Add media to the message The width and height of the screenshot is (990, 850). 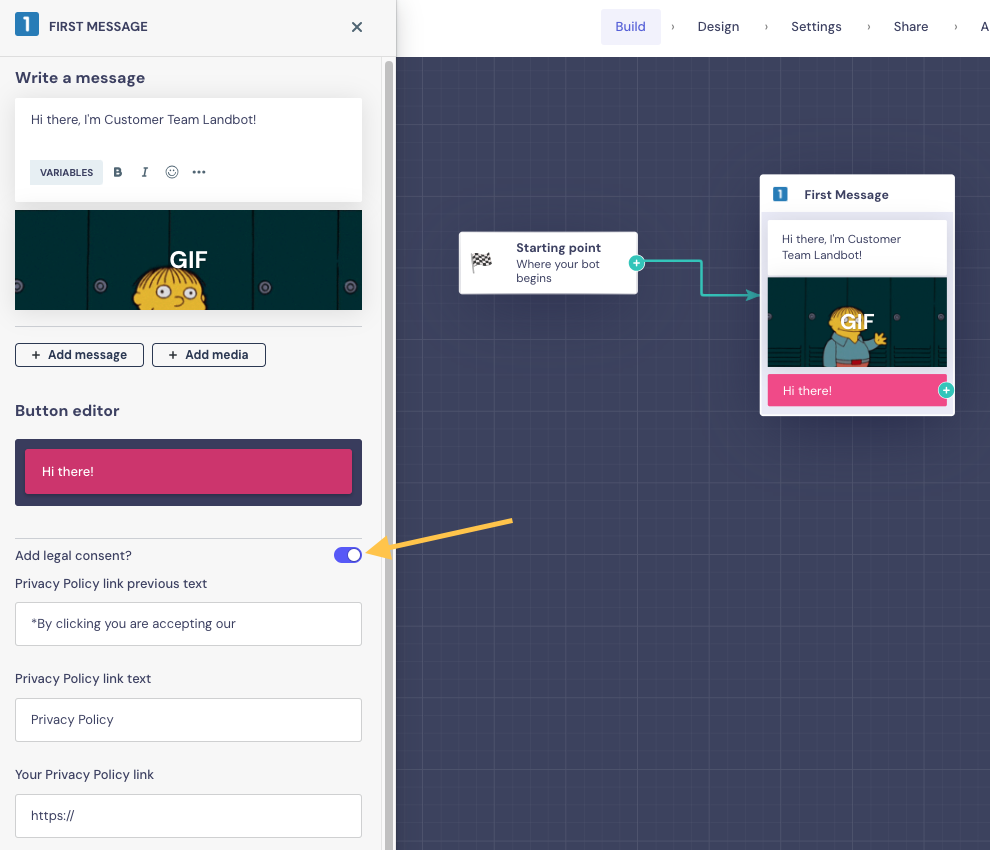pos(209,355)
